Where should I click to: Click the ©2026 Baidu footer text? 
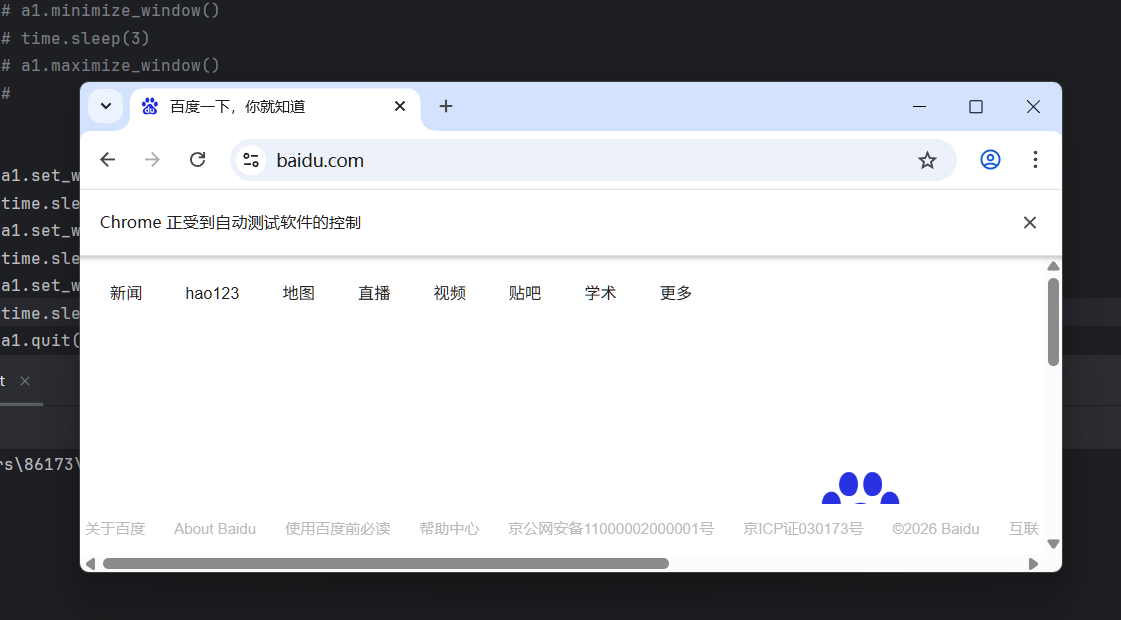point(936,529)
